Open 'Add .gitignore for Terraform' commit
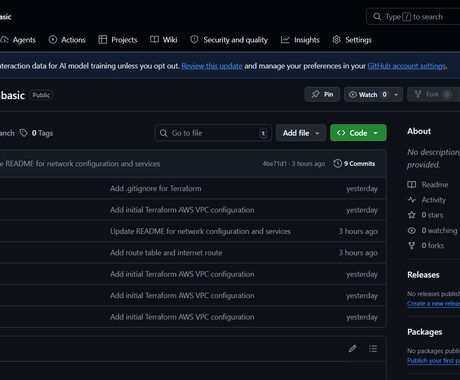 pyautogui.click(x=156, y=189)
